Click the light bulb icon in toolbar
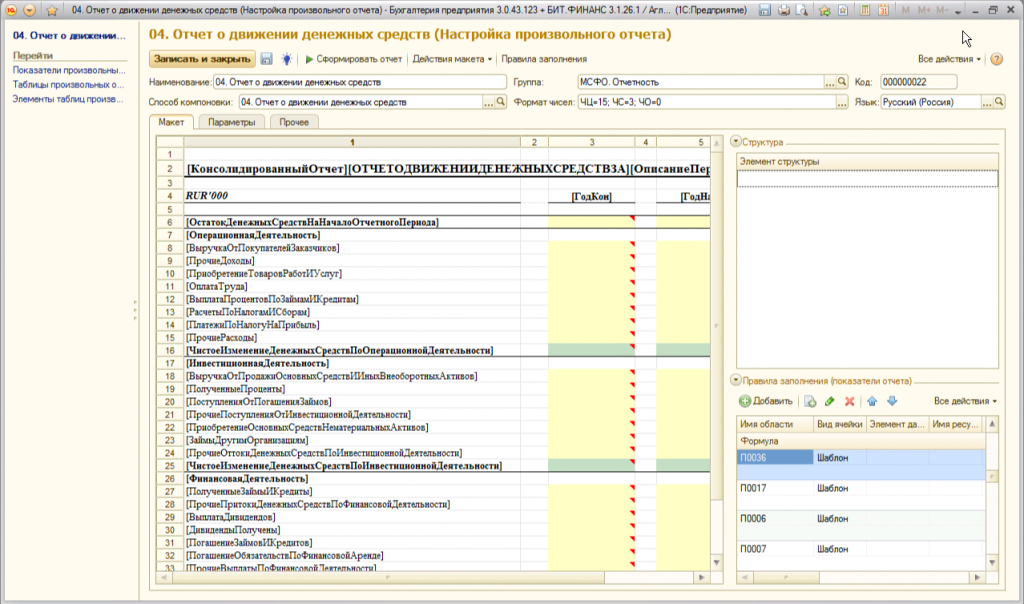This screenshot has width=1024, height=604. (287, 59)
